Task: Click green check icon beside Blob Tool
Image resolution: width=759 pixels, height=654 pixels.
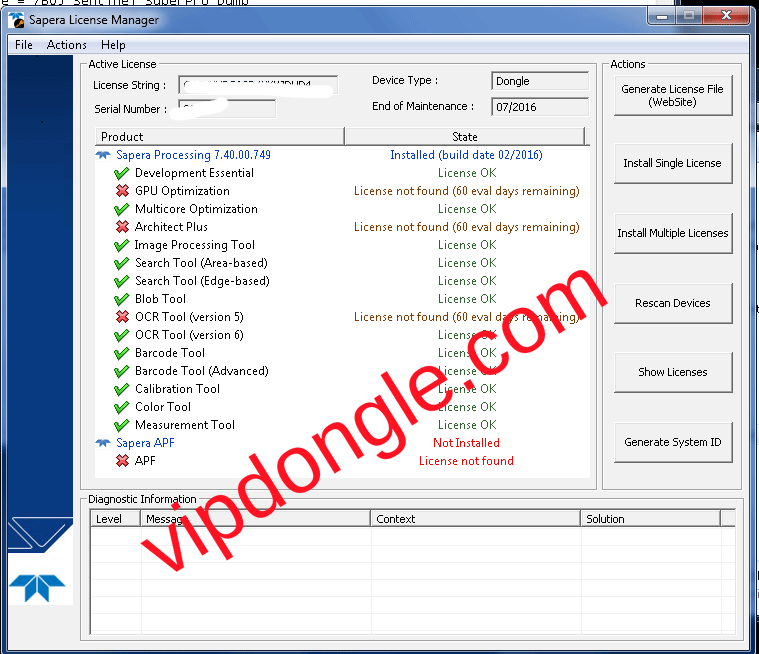Action: click(x=121, y=299)
